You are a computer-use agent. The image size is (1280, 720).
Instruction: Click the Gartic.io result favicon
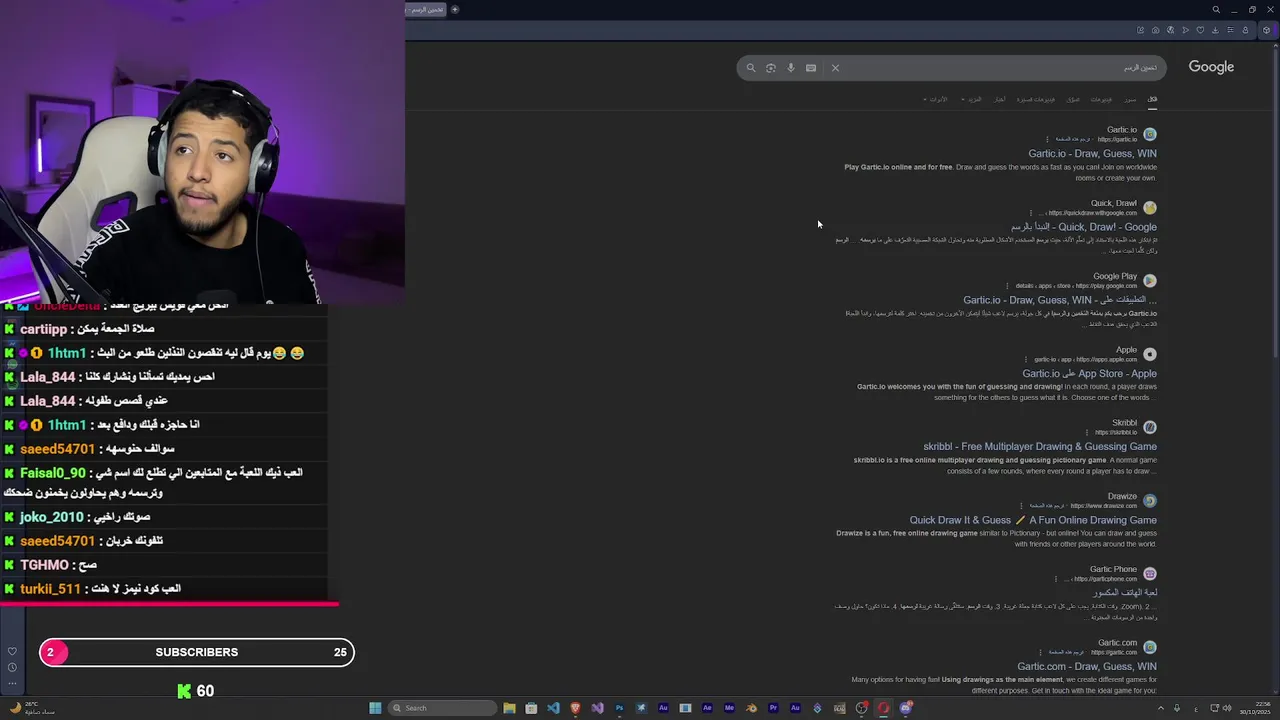(1150, 134)
